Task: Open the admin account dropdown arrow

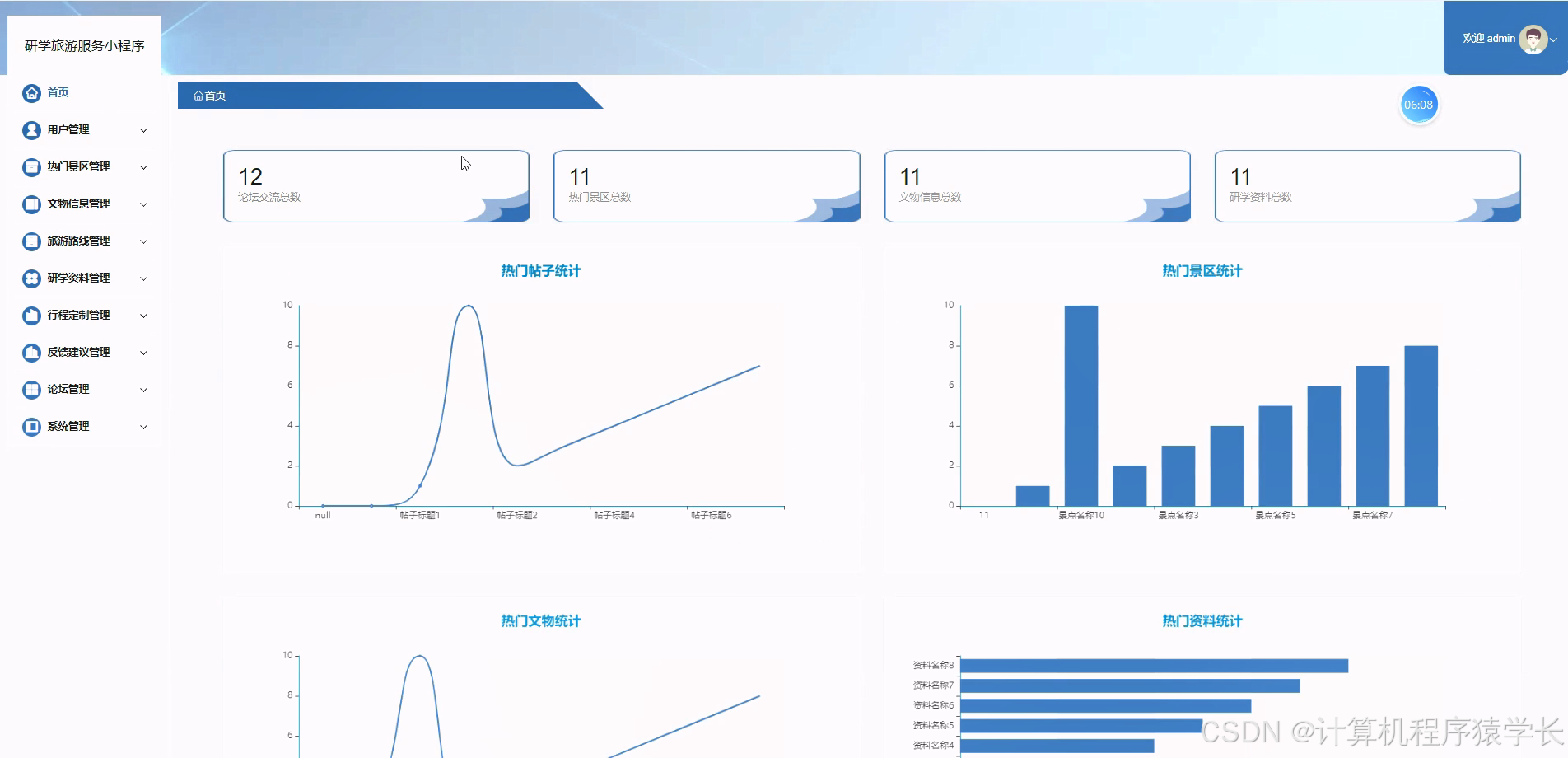Action: pos(1553,40)
